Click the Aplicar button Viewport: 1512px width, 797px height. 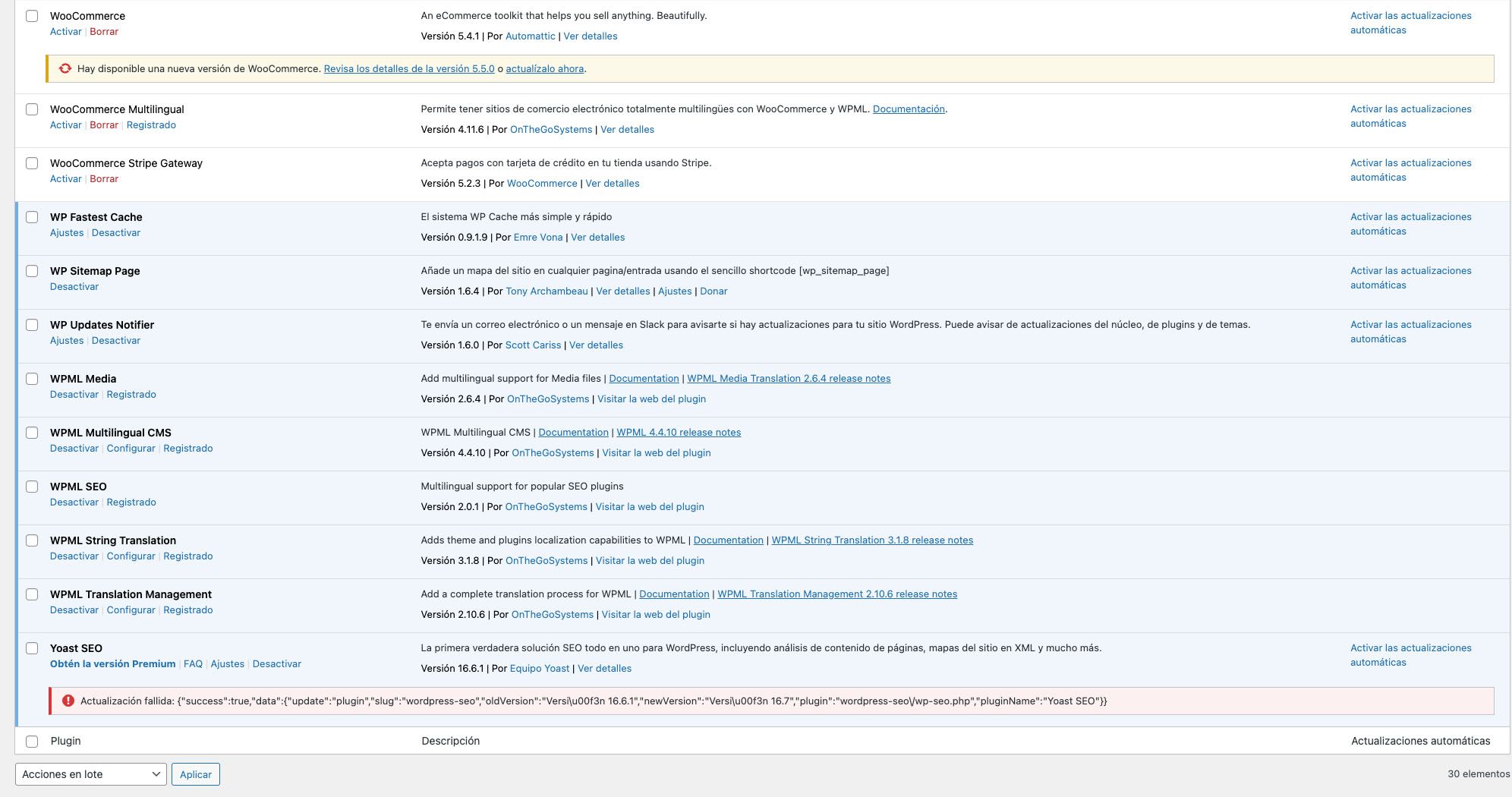point(196,774)
